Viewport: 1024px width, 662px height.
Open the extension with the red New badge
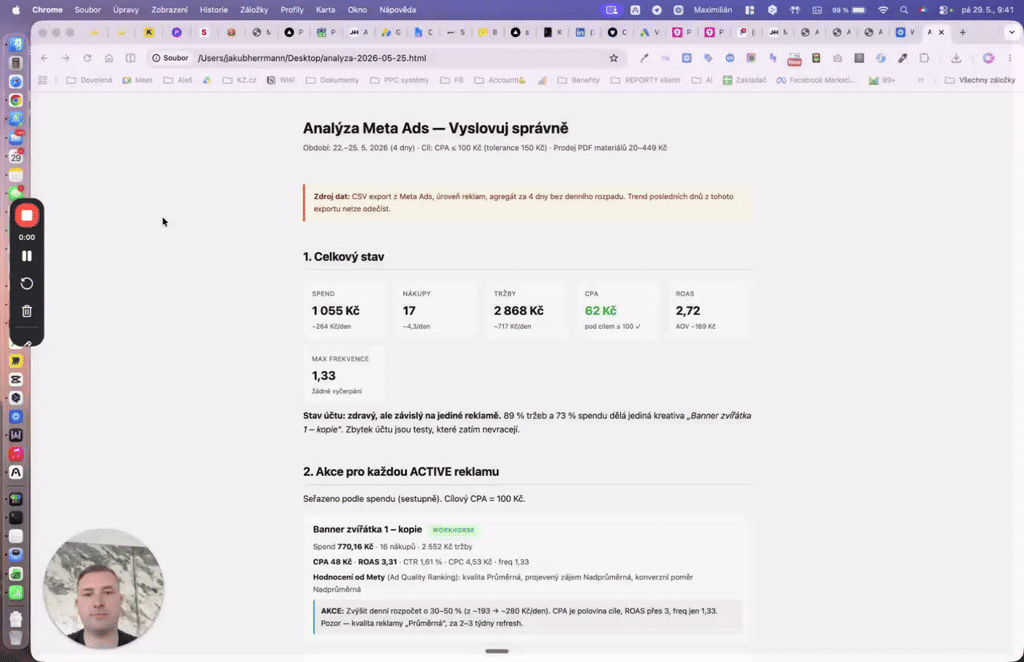[794, 59]
